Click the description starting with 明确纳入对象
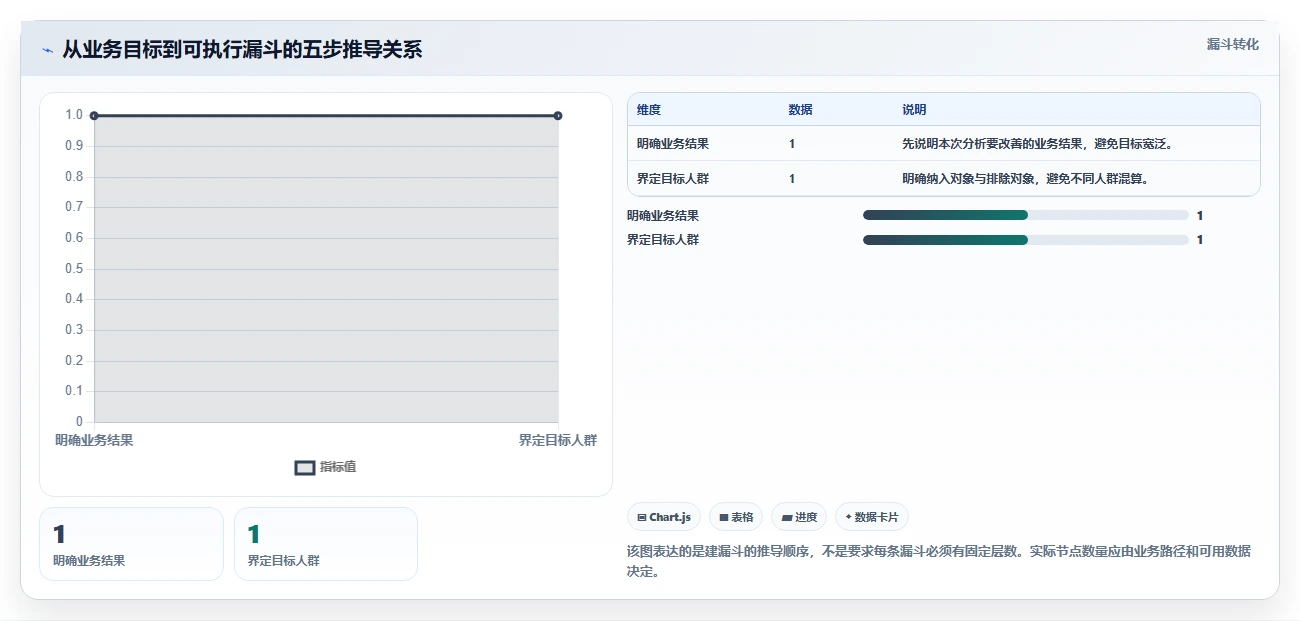This screenshot has width=1300, height=621. (x=1025, y=179)
